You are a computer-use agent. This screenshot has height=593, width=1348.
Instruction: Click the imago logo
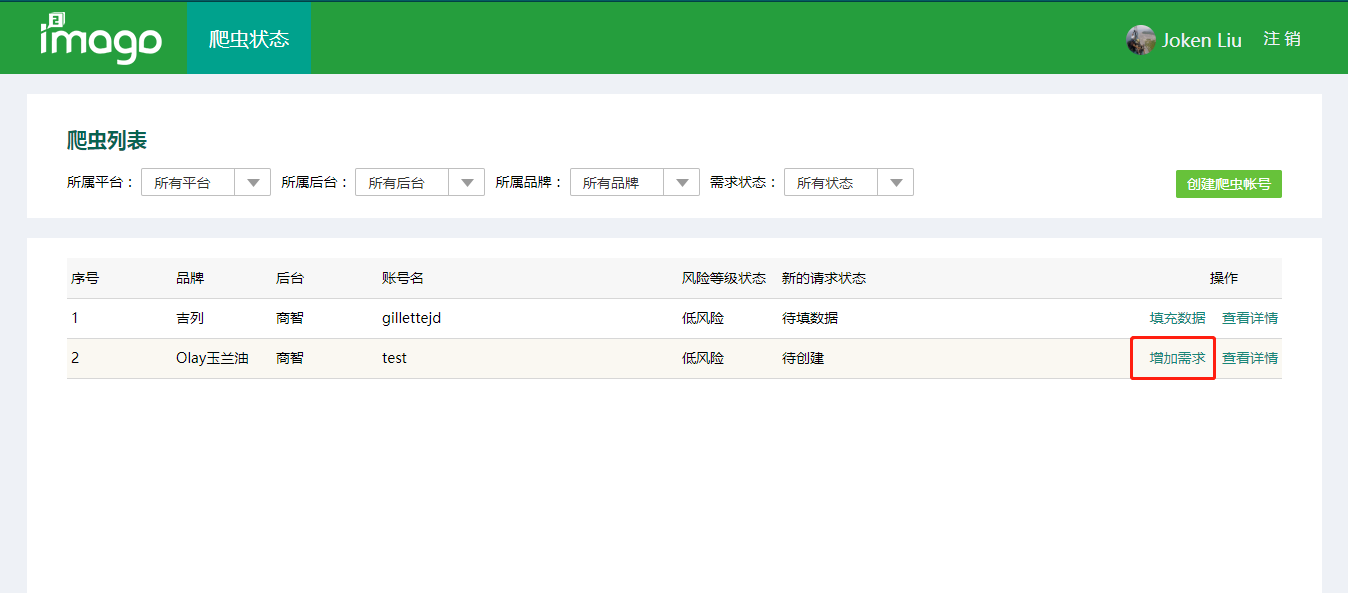(101, 39)
